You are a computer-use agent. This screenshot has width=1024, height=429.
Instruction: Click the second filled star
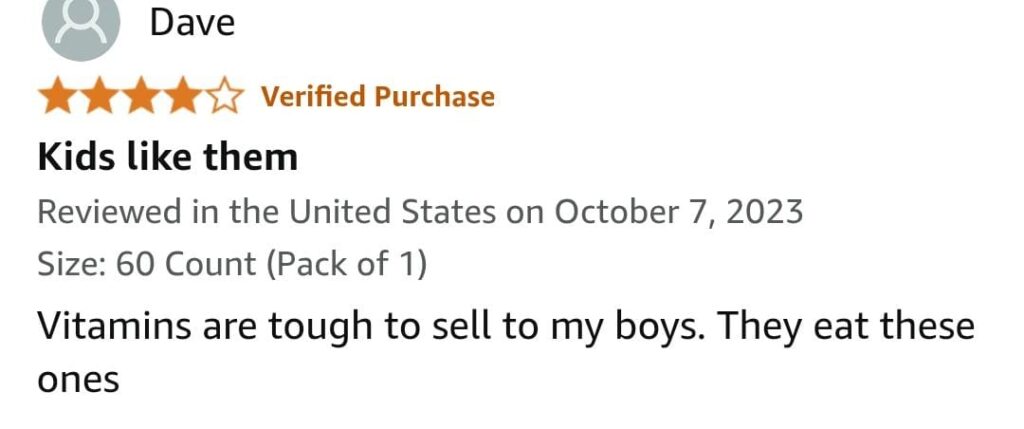tap(100, 98)
